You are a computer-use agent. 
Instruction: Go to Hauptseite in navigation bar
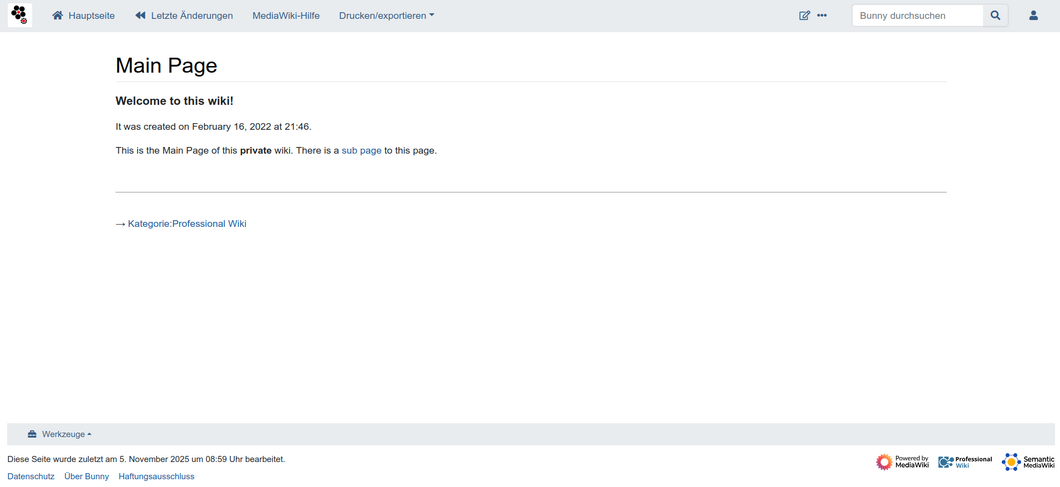[83, 16]
